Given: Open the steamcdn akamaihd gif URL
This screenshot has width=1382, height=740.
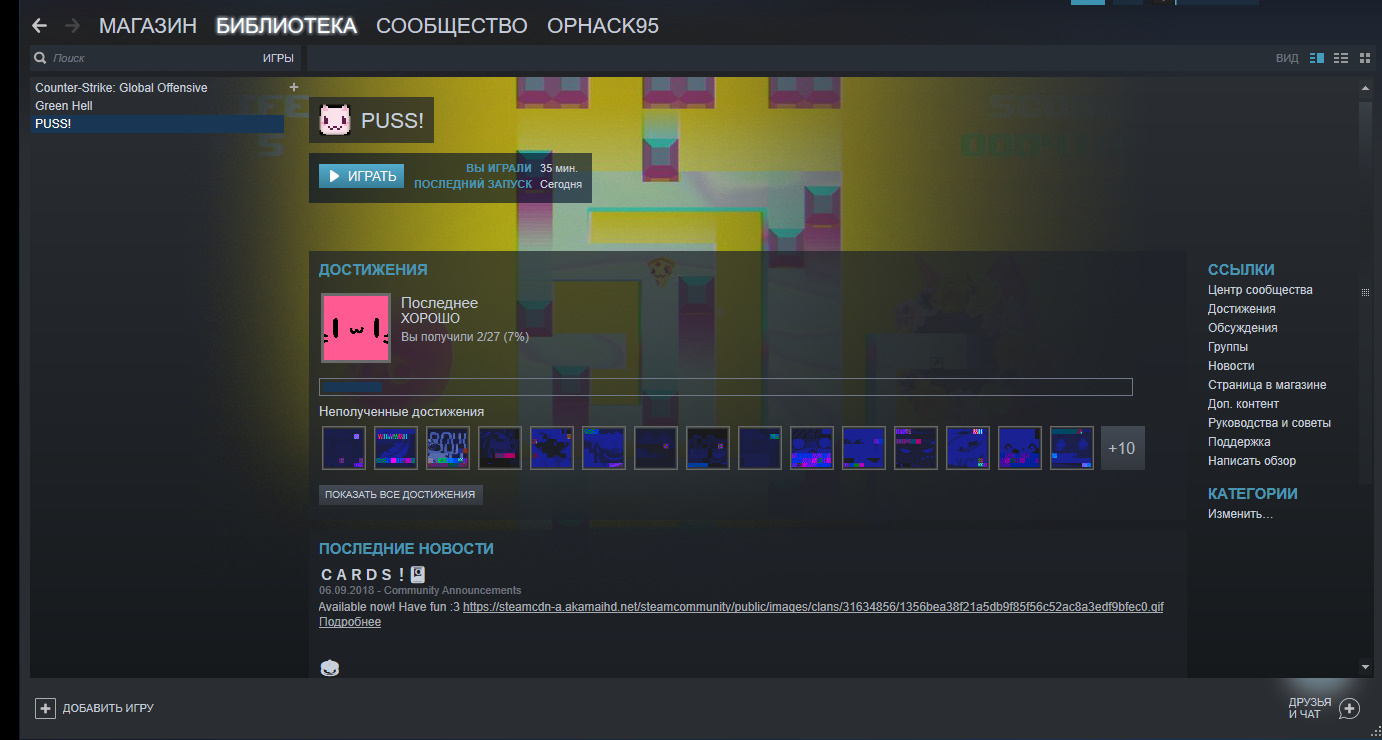Looking at the screenshot, I should pos(813,607).
